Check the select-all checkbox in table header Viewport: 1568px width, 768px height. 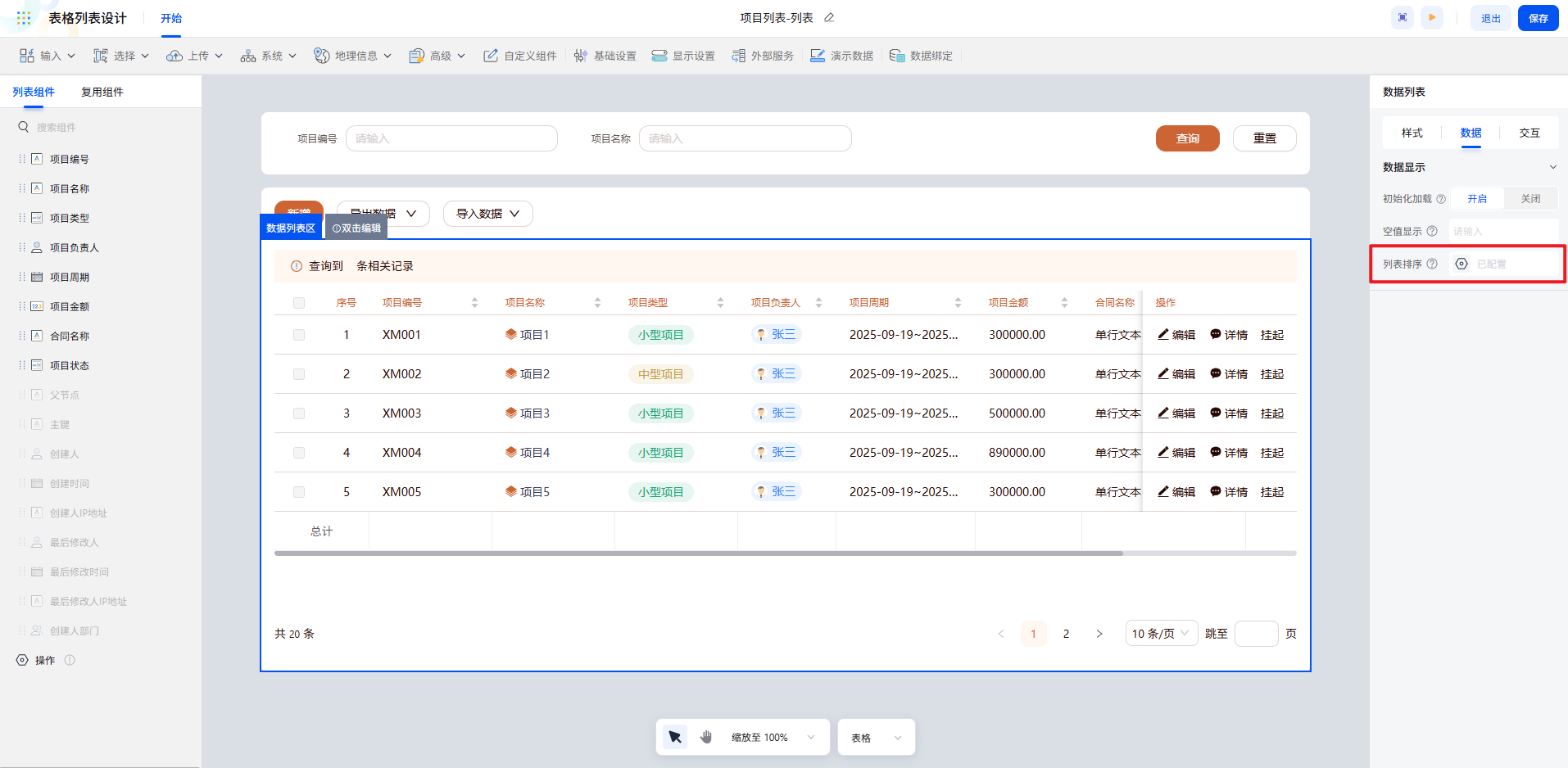pos(299,303)
